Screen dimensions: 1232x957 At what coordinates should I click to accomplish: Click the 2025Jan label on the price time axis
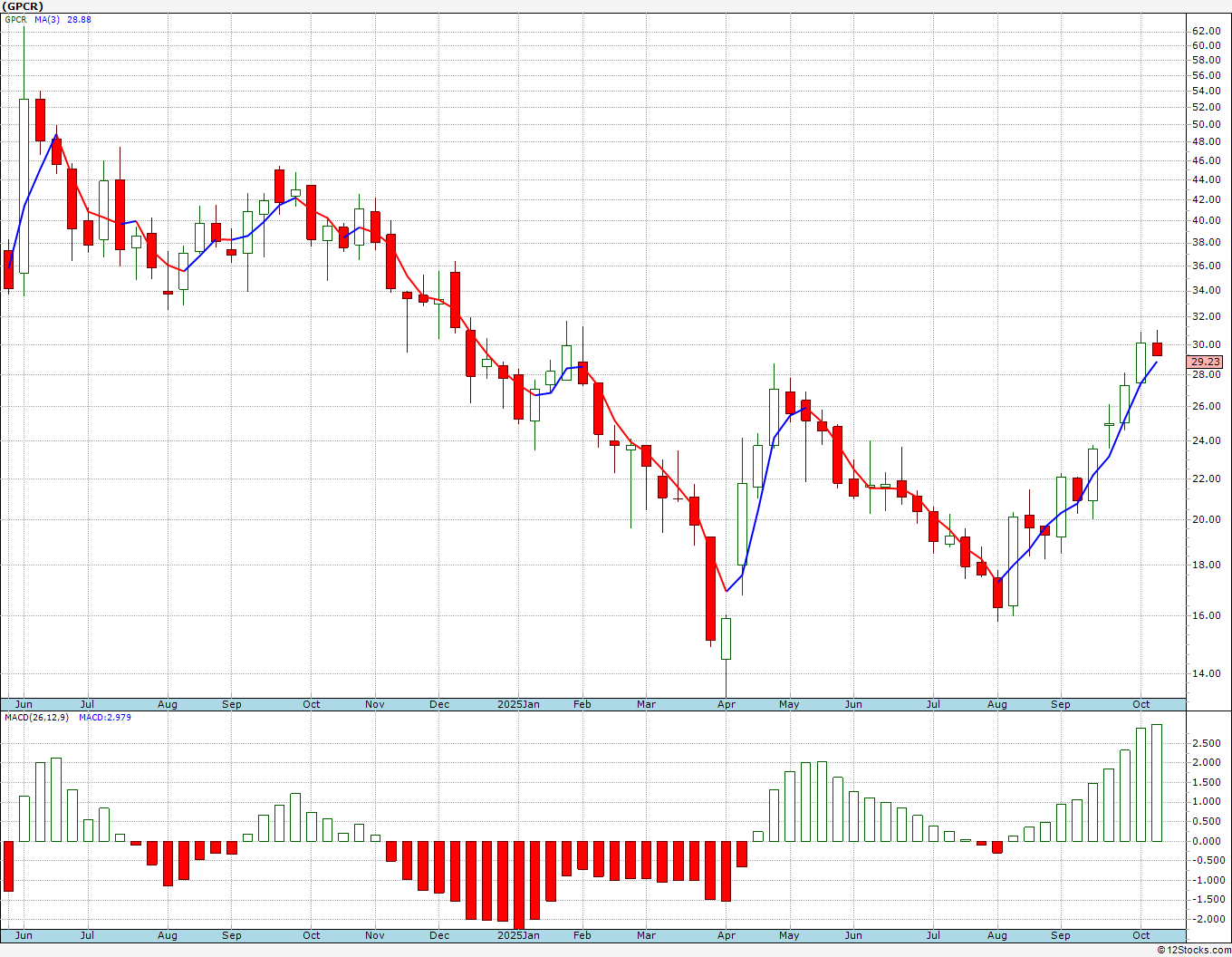coord(518,704)
